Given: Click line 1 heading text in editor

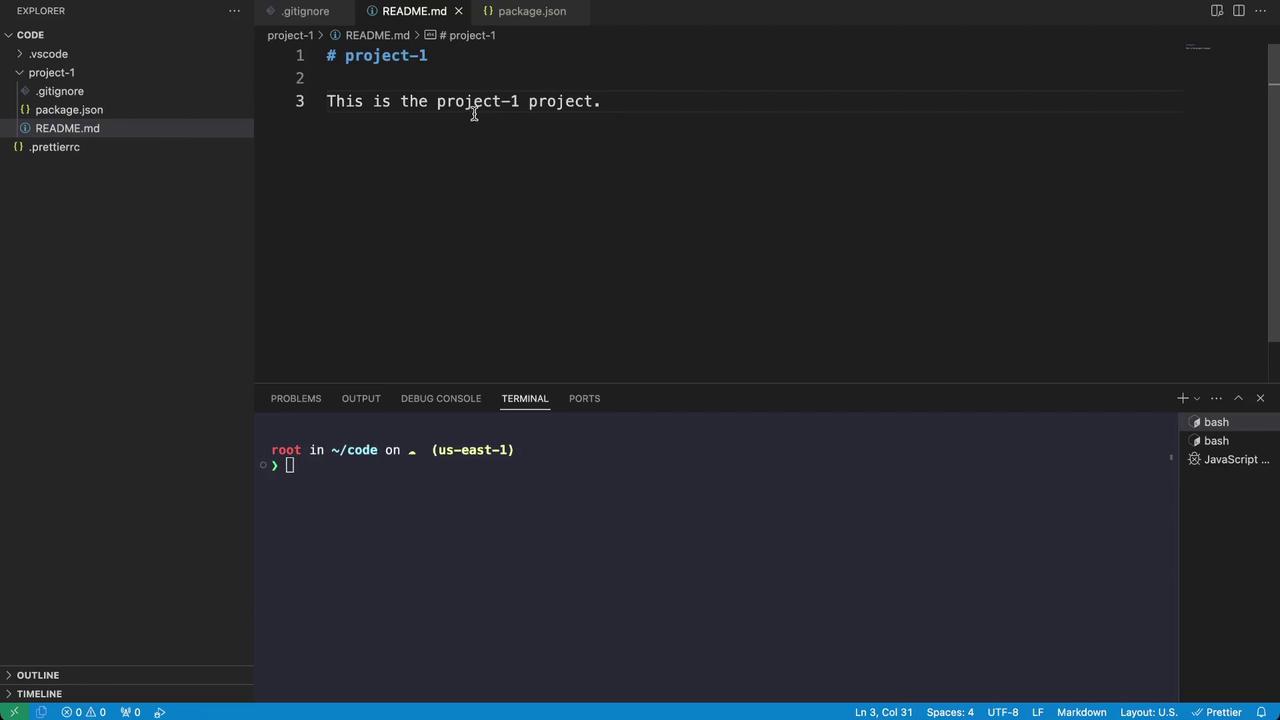Looking at the screenshot, I should [377, 55].
